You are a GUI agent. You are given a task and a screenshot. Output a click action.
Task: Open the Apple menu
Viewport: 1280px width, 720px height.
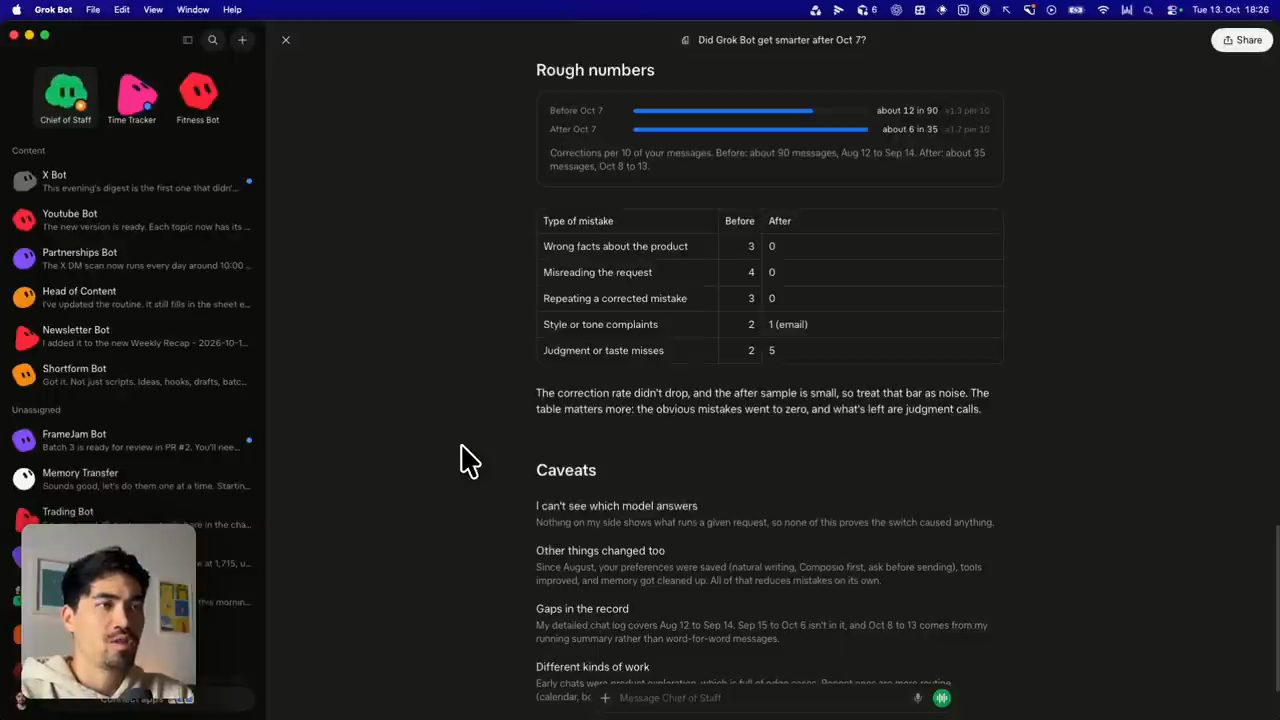coord(16,9)
